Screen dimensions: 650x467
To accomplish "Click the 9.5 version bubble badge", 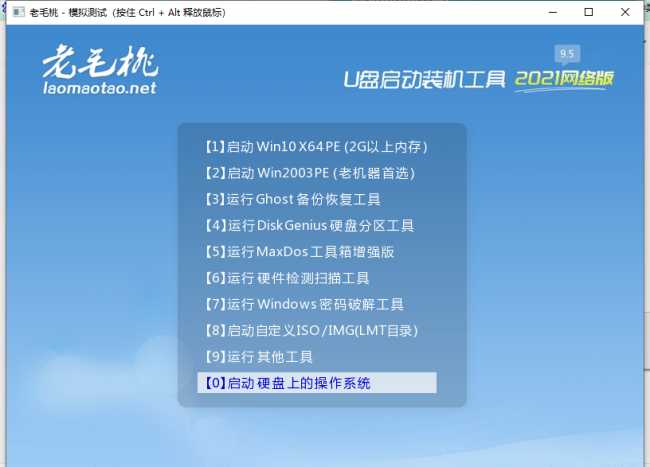I will pos(567,54).
